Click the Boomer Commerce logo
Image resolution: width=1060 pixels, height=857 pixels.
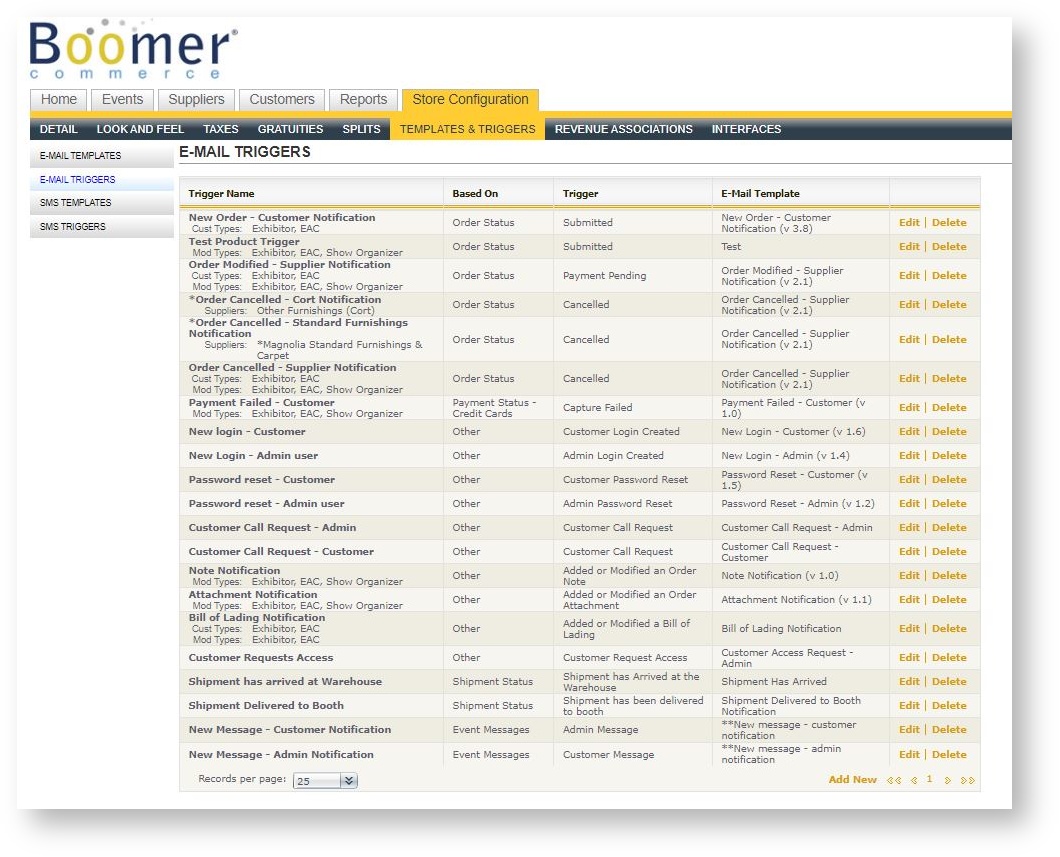point(133,49)
